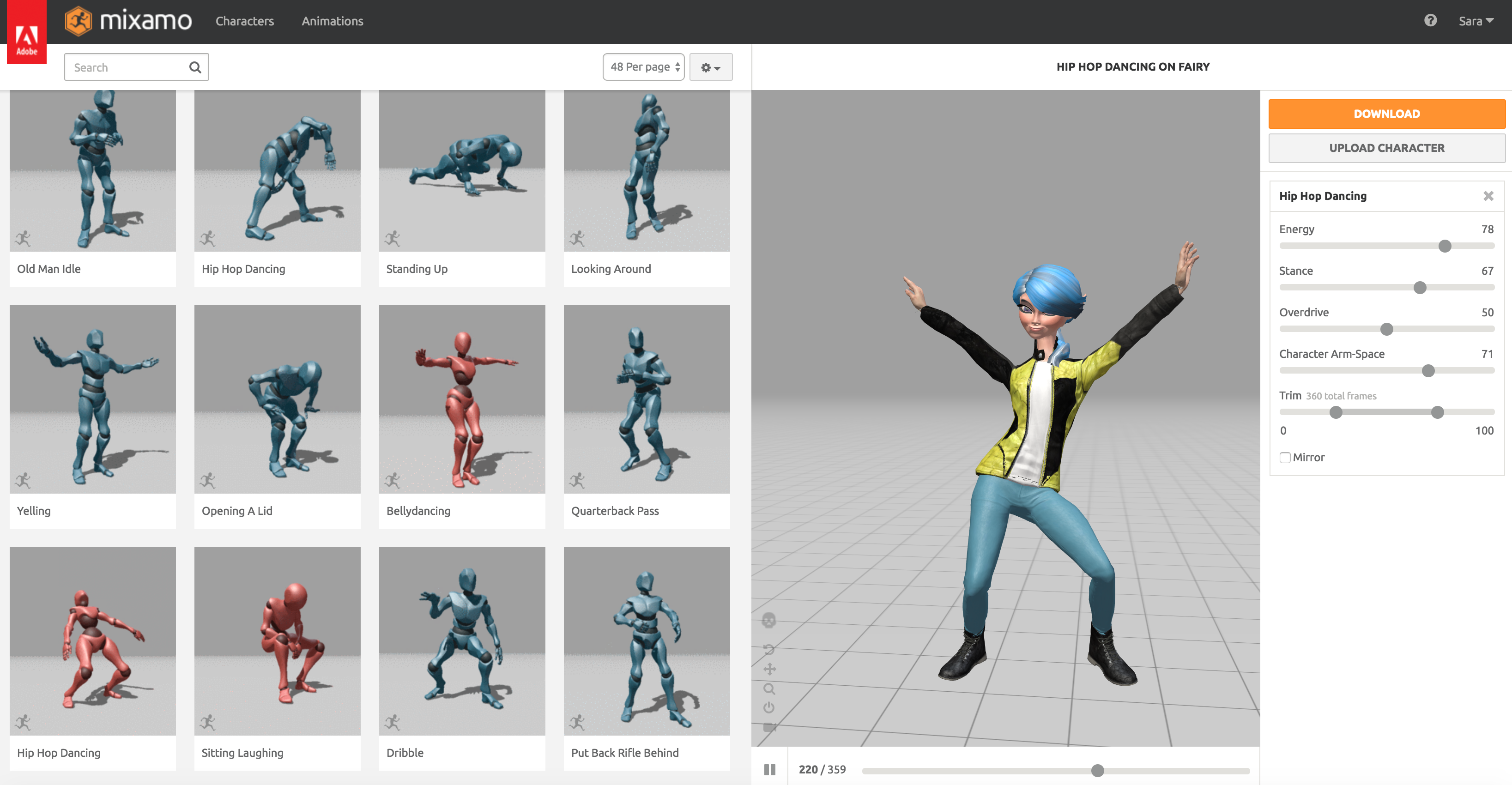Click running-figure icon on Yelling
Image resolution: width=1512 pixels, height=785 pixels.
click(x=23, y=481)
